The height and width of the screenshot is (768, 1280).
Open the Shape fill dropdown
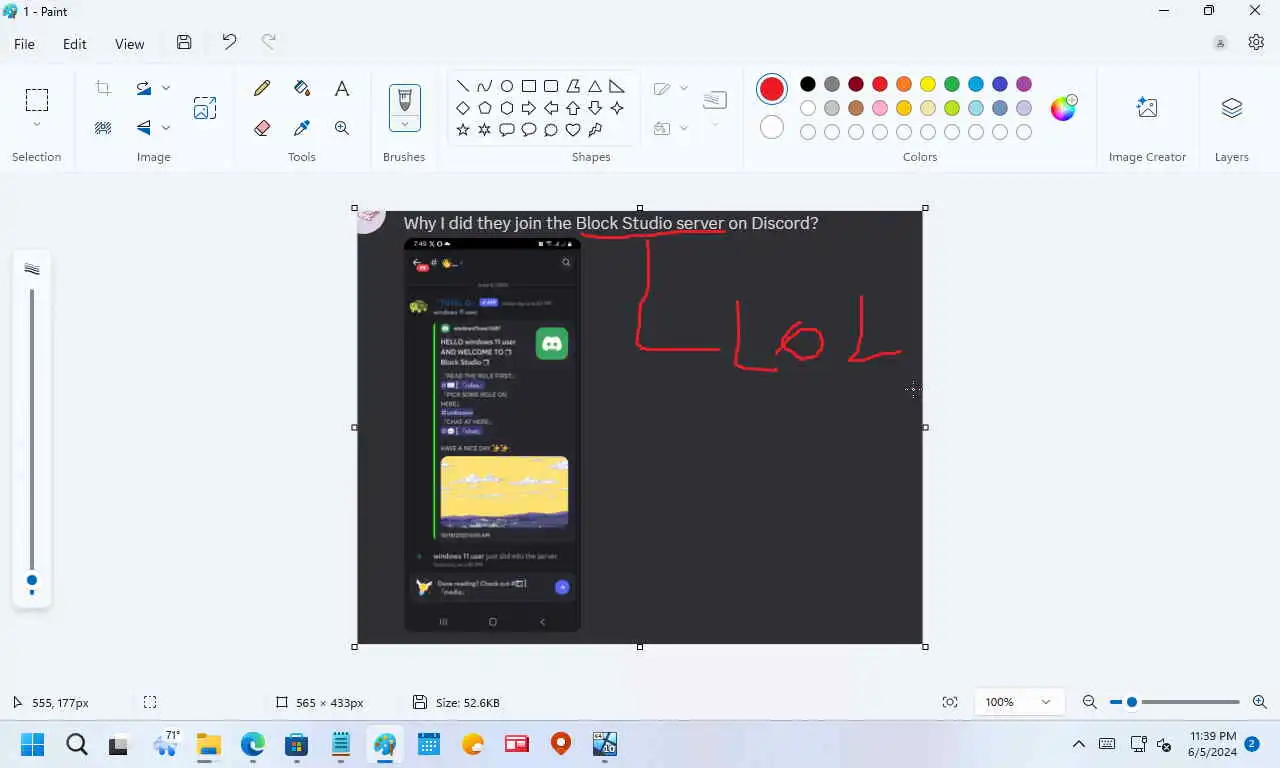684,128
